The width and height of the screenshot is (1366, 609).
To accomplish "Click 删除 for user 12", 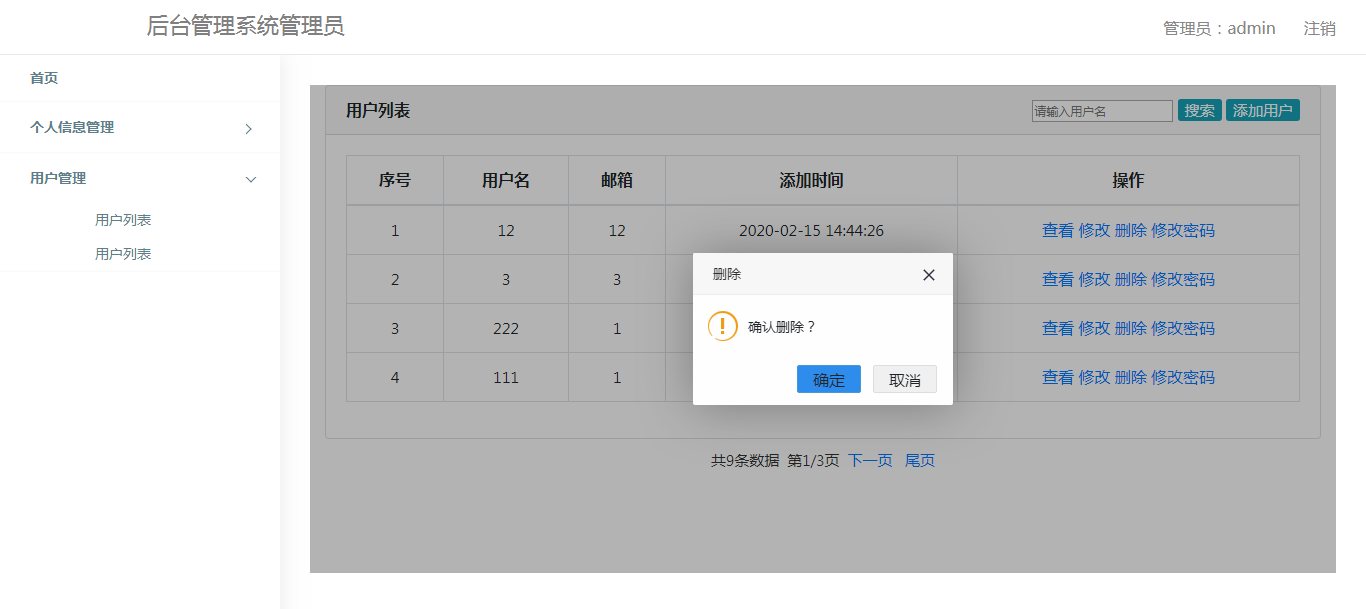I will [1131, 230].
